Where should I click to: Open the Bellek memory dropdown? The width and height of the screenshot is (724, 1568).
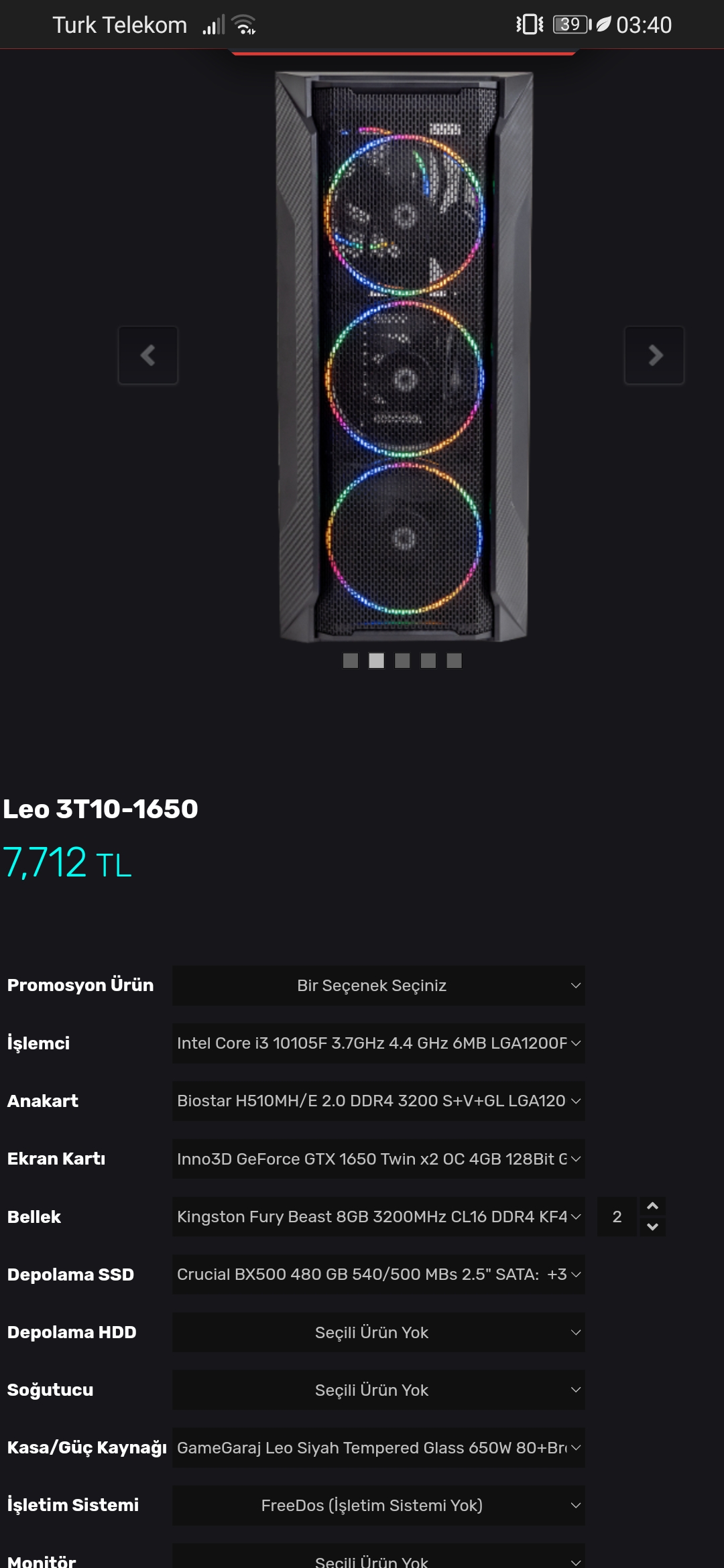tap(379, 1217)
